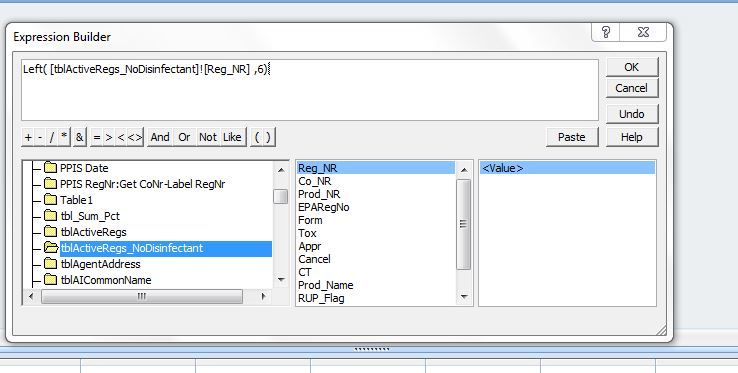Click field list scroll down arrow
Screen dimensions: 738x373
tap(464, 297)
